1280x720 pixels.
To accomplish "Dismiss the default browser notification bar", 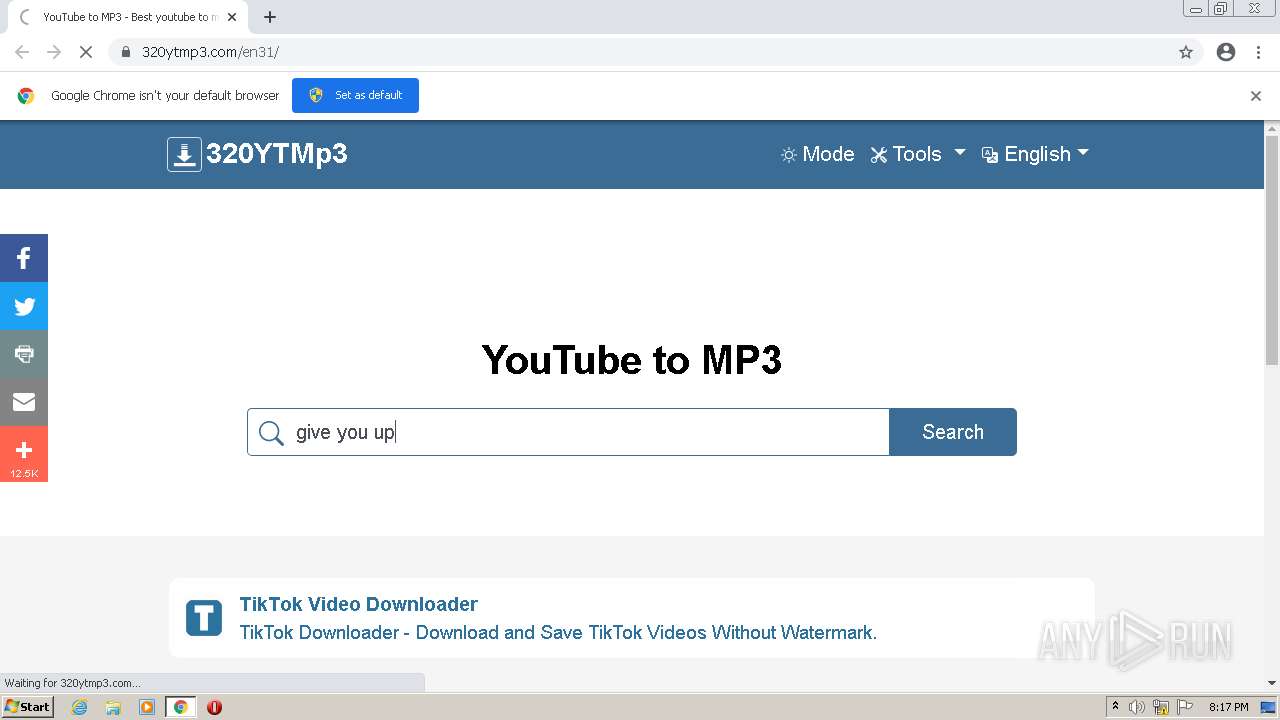I will [1256, 96].
